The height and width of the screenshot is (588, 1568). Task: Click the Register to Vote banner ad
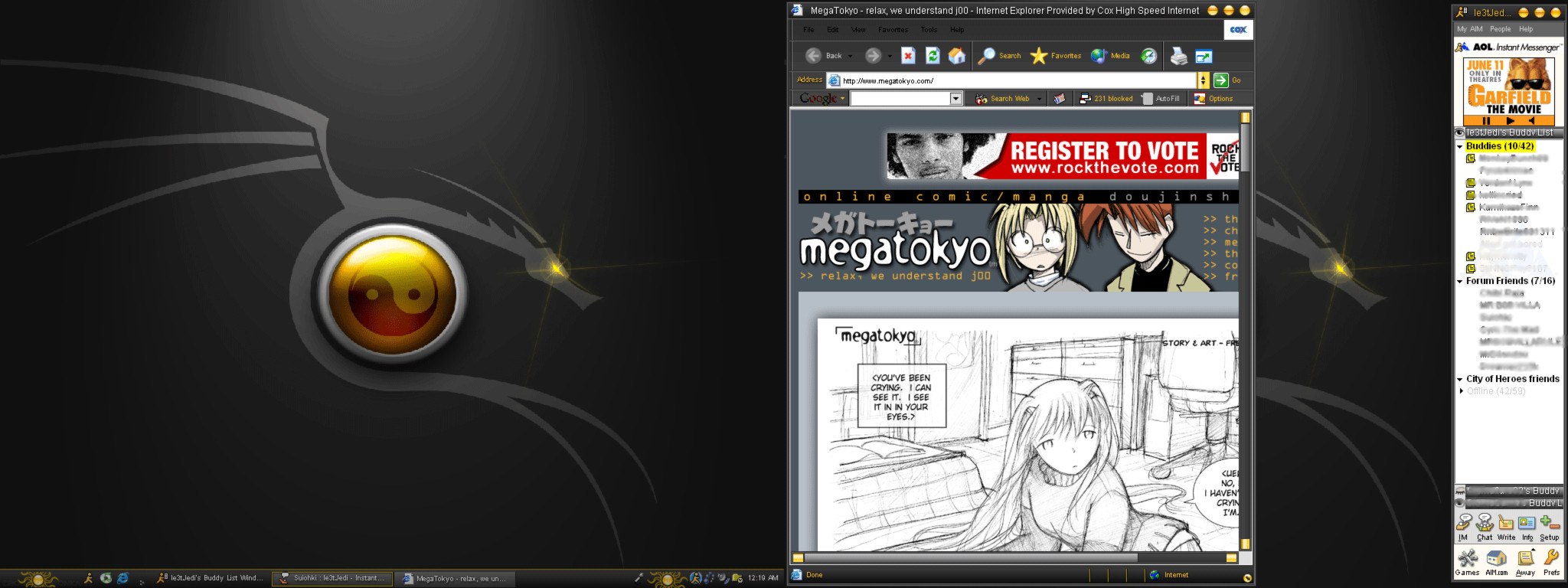1063,156
